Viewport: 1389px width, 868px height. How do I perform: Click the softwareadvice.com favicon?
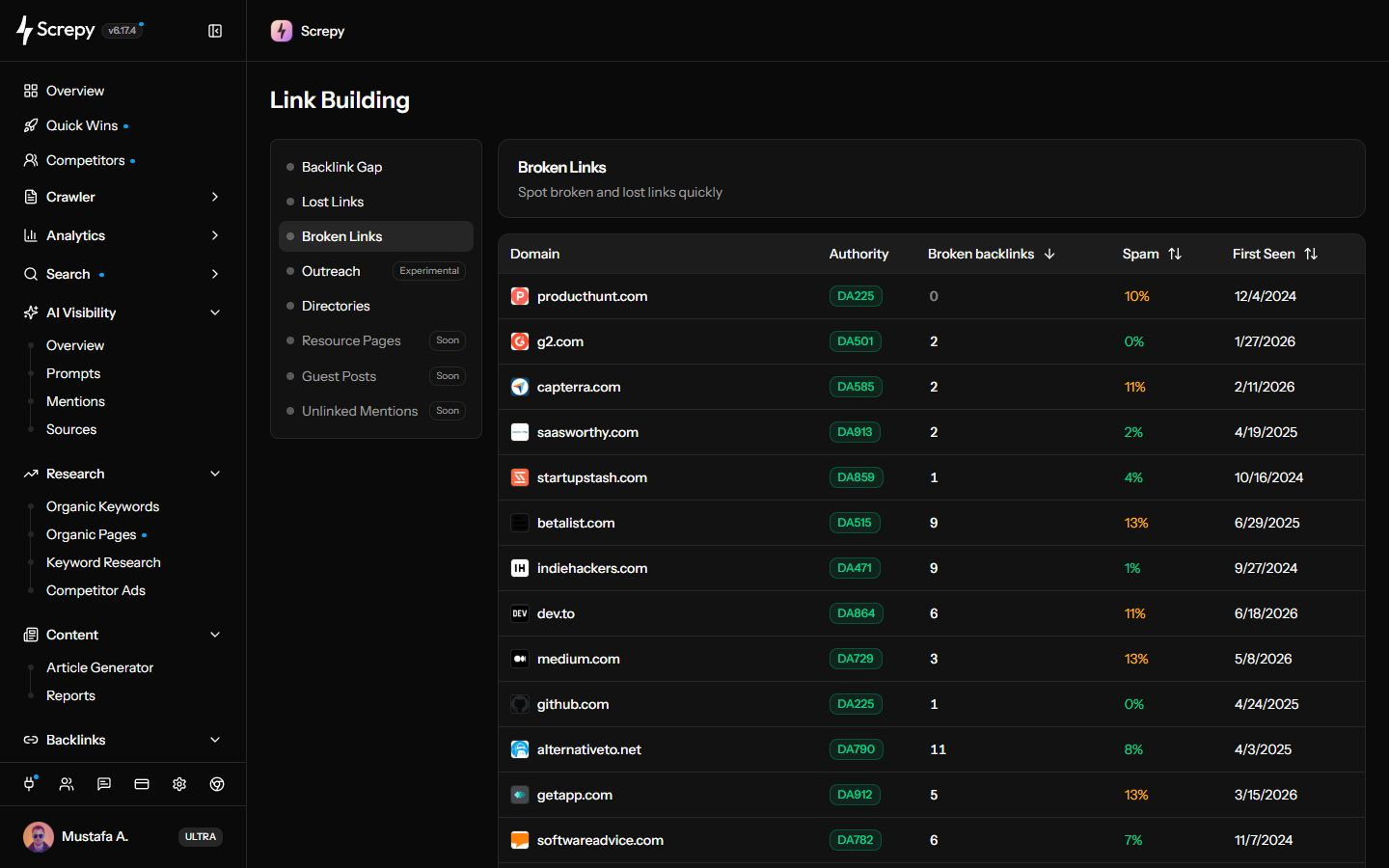520,840
